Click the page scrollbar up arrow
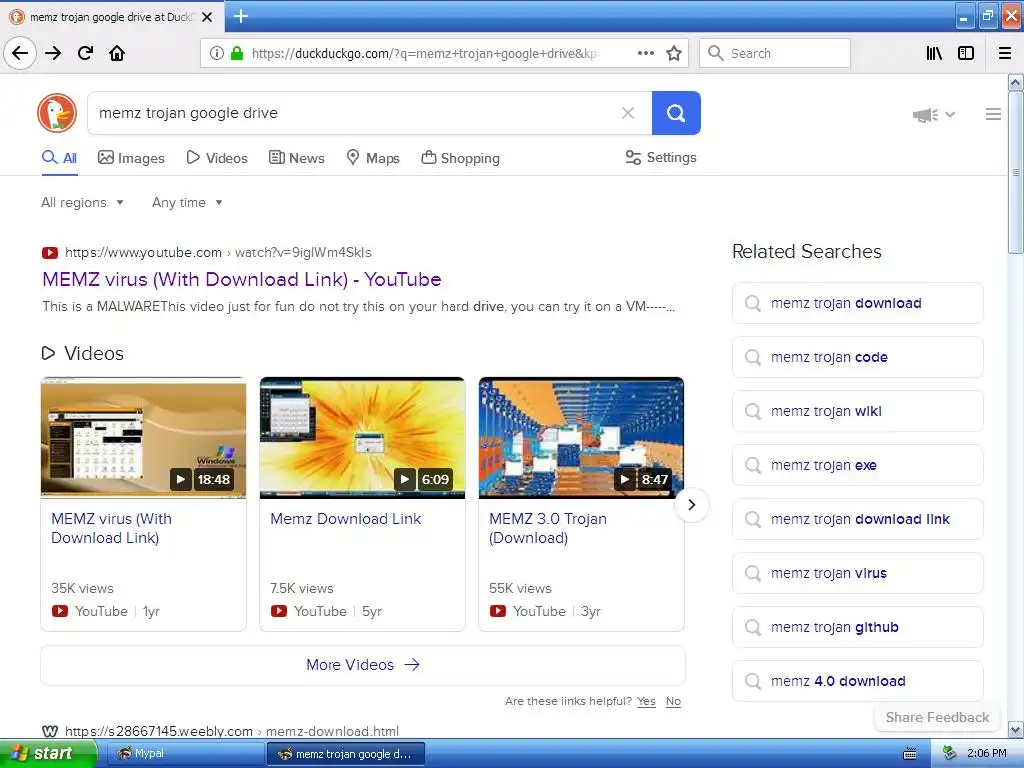 (1016, 82)
